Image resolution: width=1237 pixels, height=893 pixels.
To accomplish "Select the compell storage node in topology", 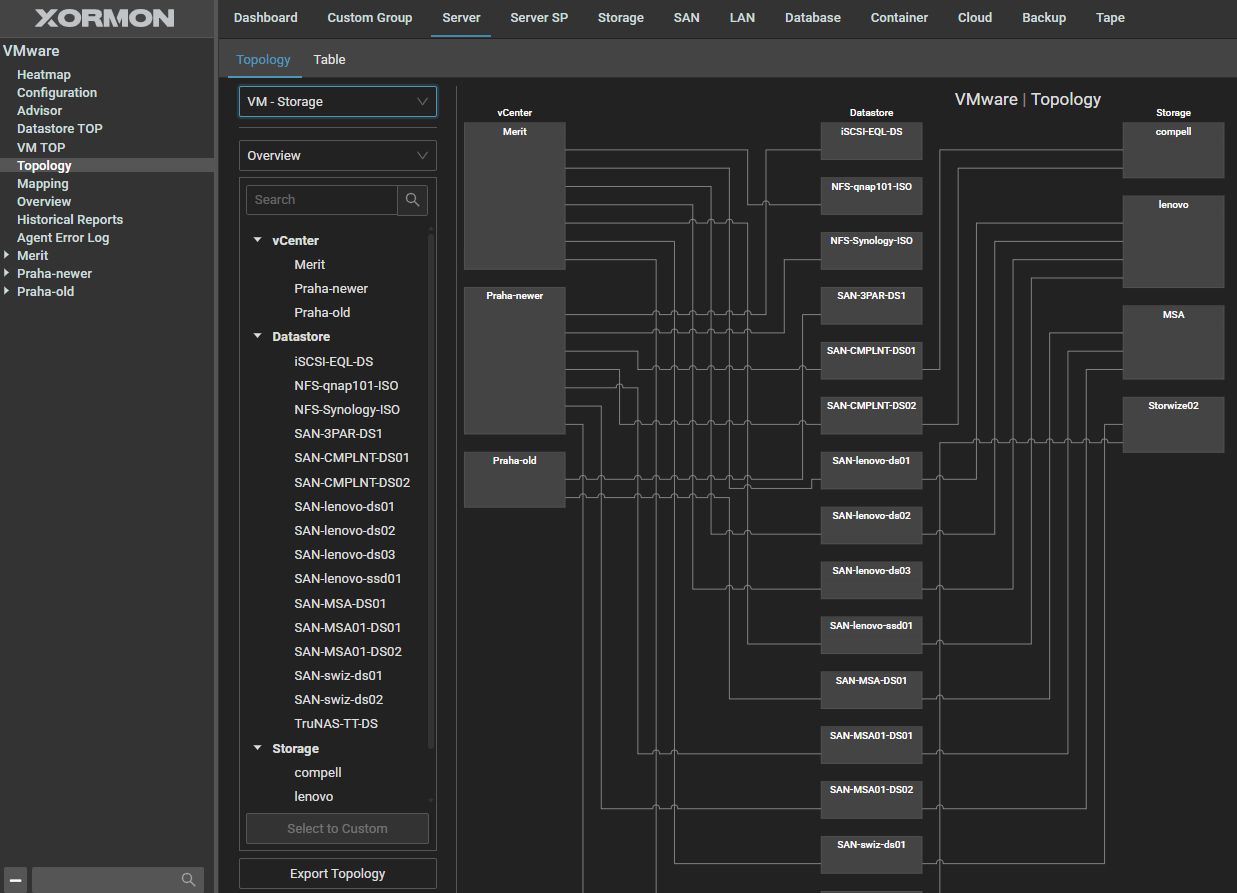I will coord(1173,150).
